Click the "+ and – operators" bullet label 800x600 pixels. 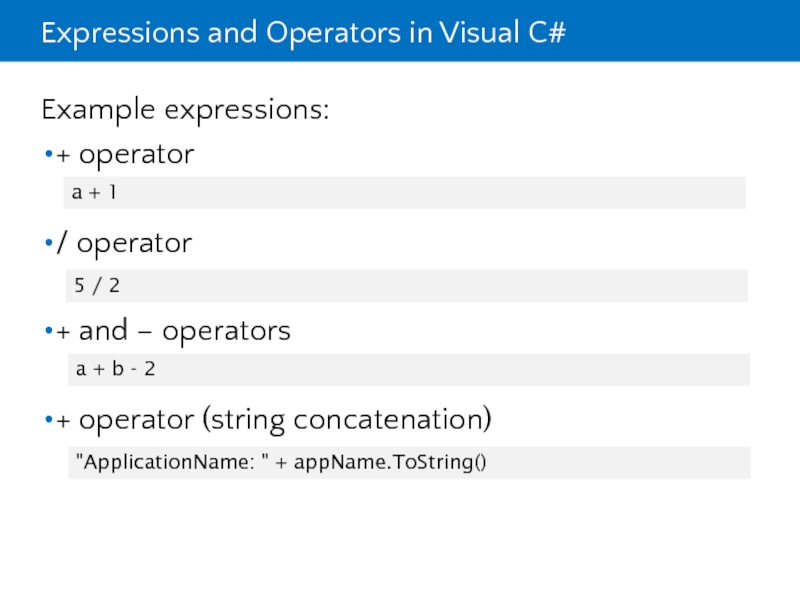click(173, 331)
